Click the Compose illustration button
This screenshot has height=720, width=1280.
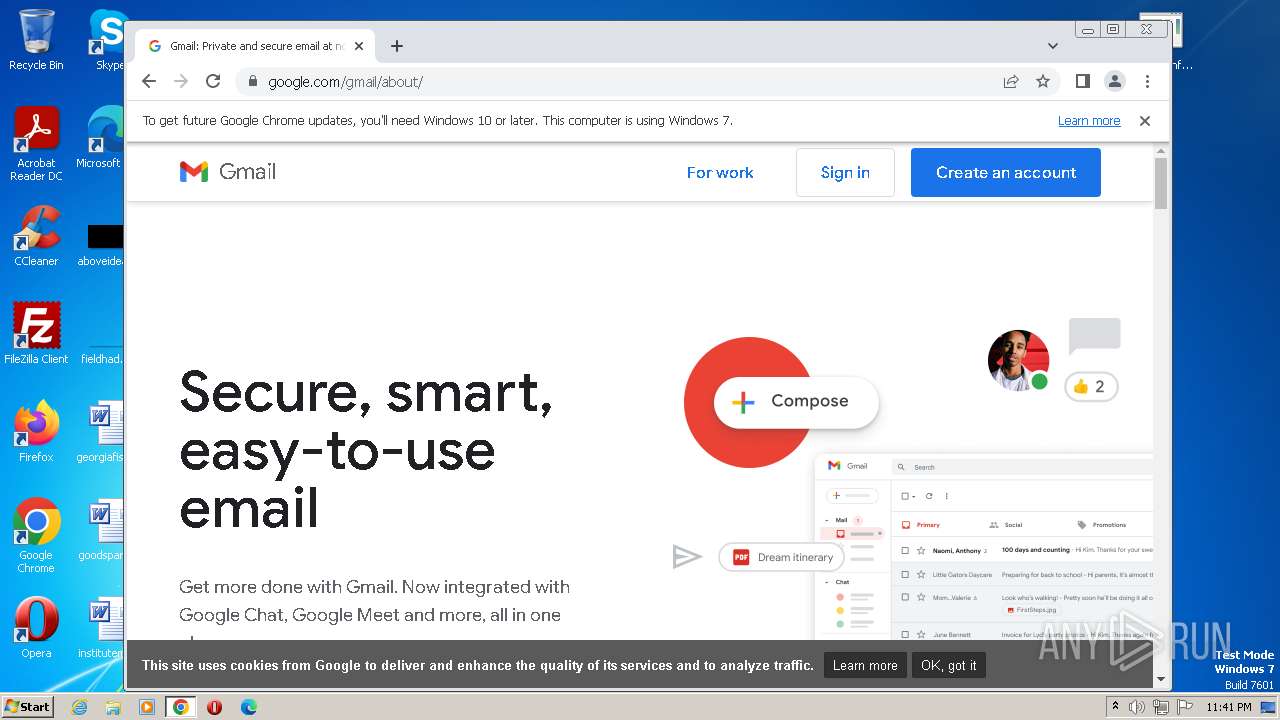[x=796, y=401]
